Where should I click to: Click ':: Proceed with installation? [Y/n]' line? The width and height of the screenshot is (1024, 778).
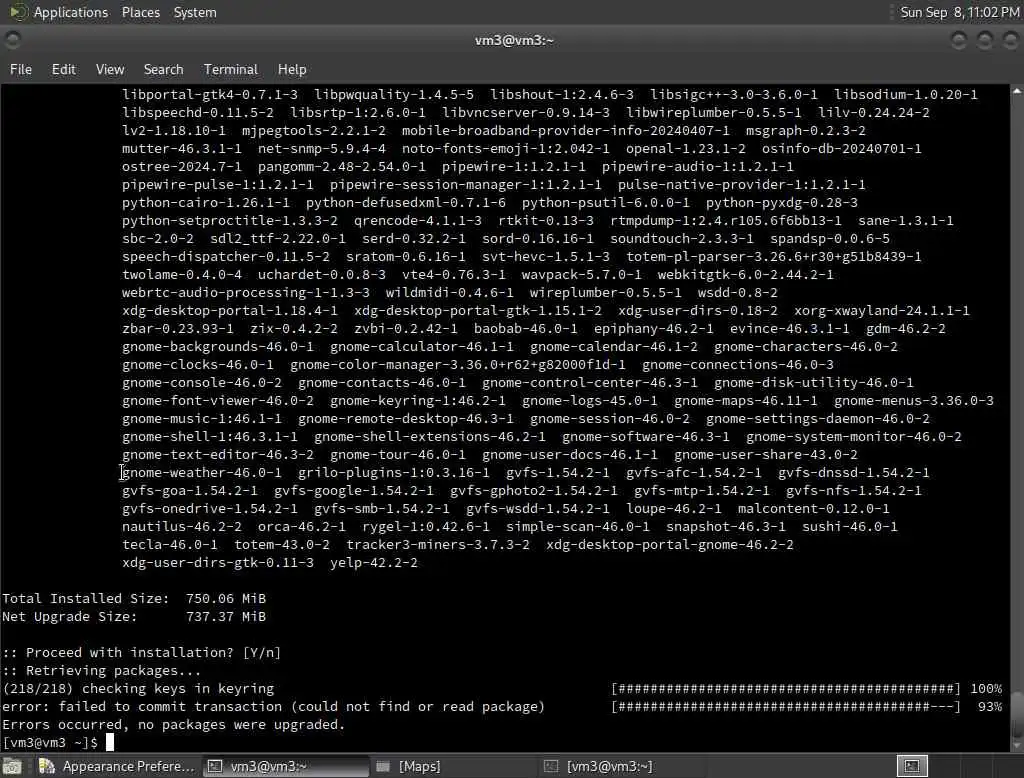142,653
